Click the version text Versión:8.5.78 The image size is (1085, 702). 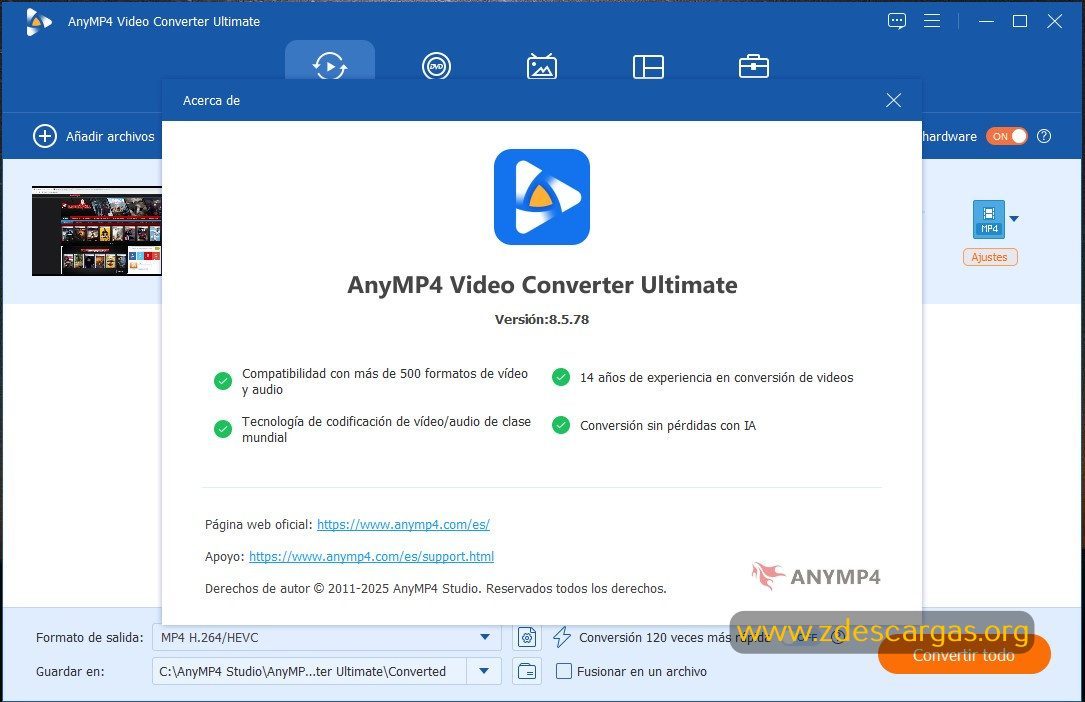coord(542,320)
